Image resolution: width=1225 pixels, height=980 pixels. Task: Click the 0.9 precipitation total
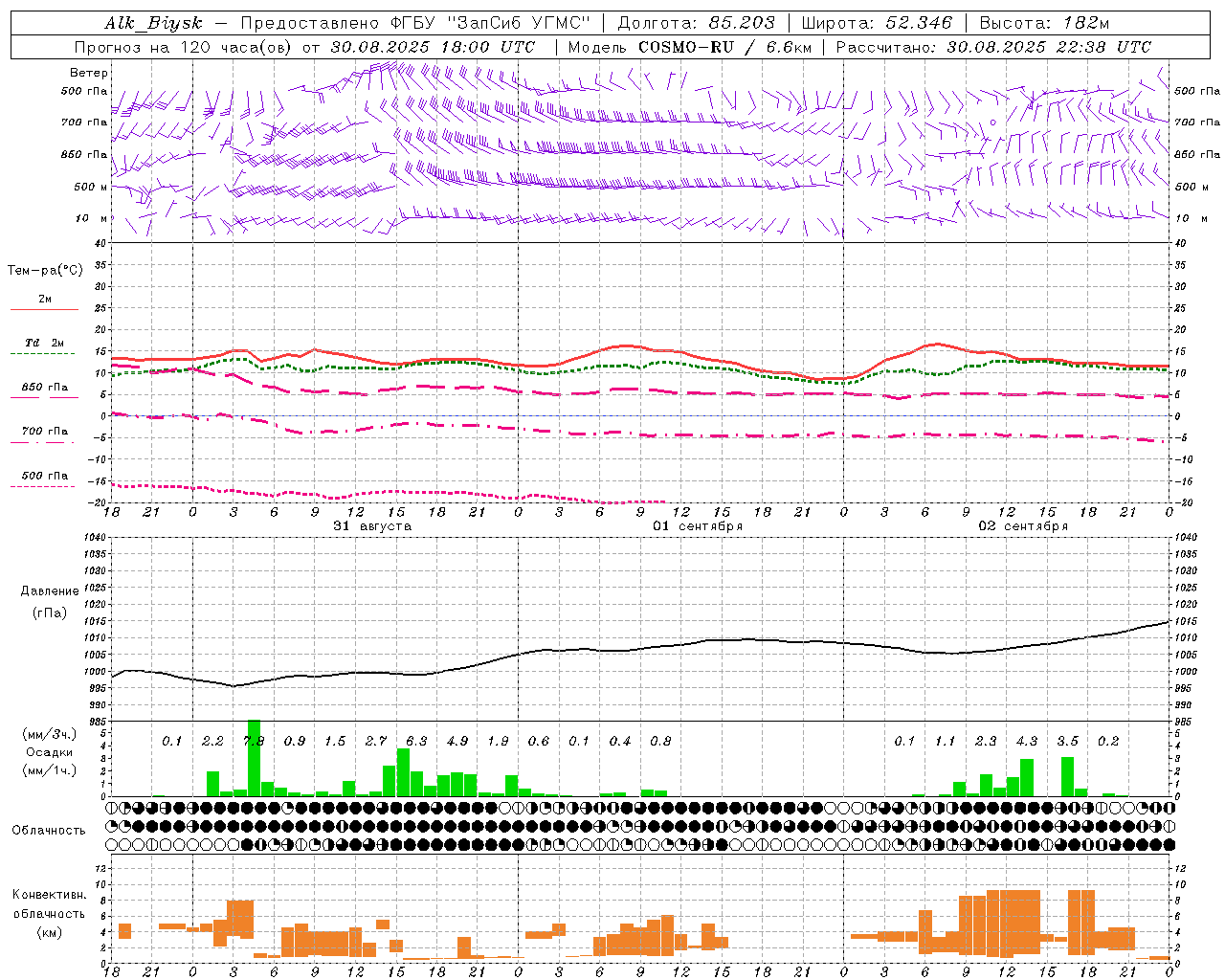(x=295, y=742)
